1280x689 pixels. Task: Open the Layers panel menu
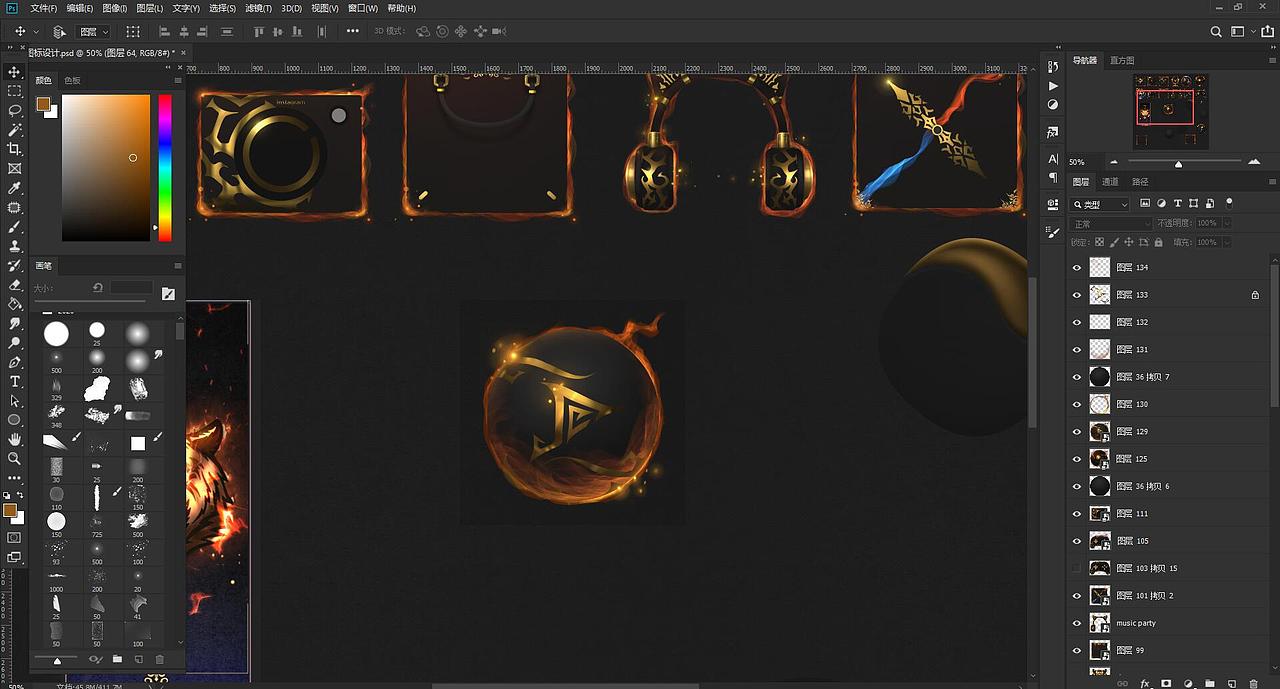[x=1271, y=182]
